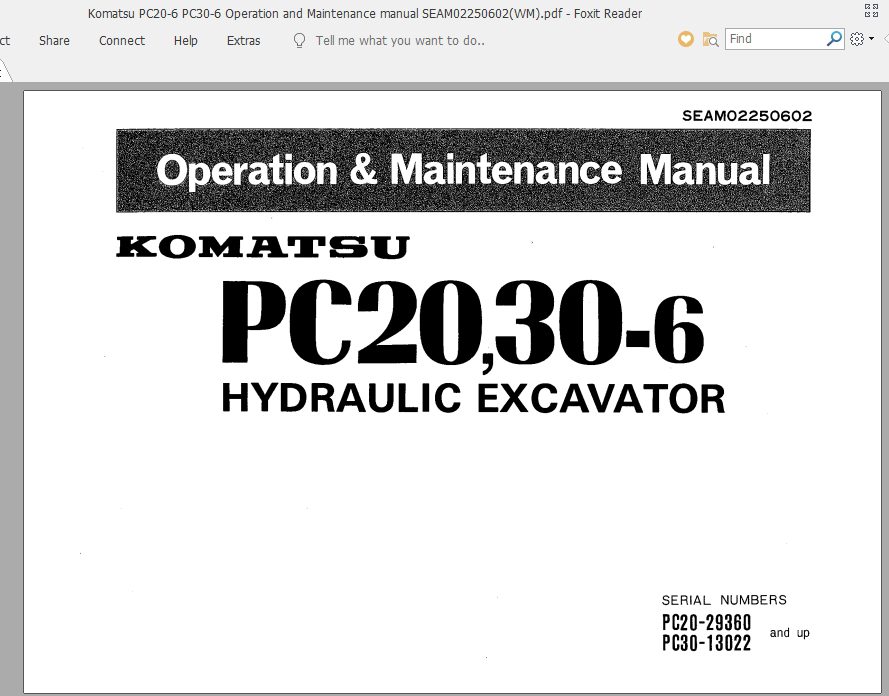The image size is (889, 696).
Task: Open the Extras ribbon tab
Action: coord(243,41)
